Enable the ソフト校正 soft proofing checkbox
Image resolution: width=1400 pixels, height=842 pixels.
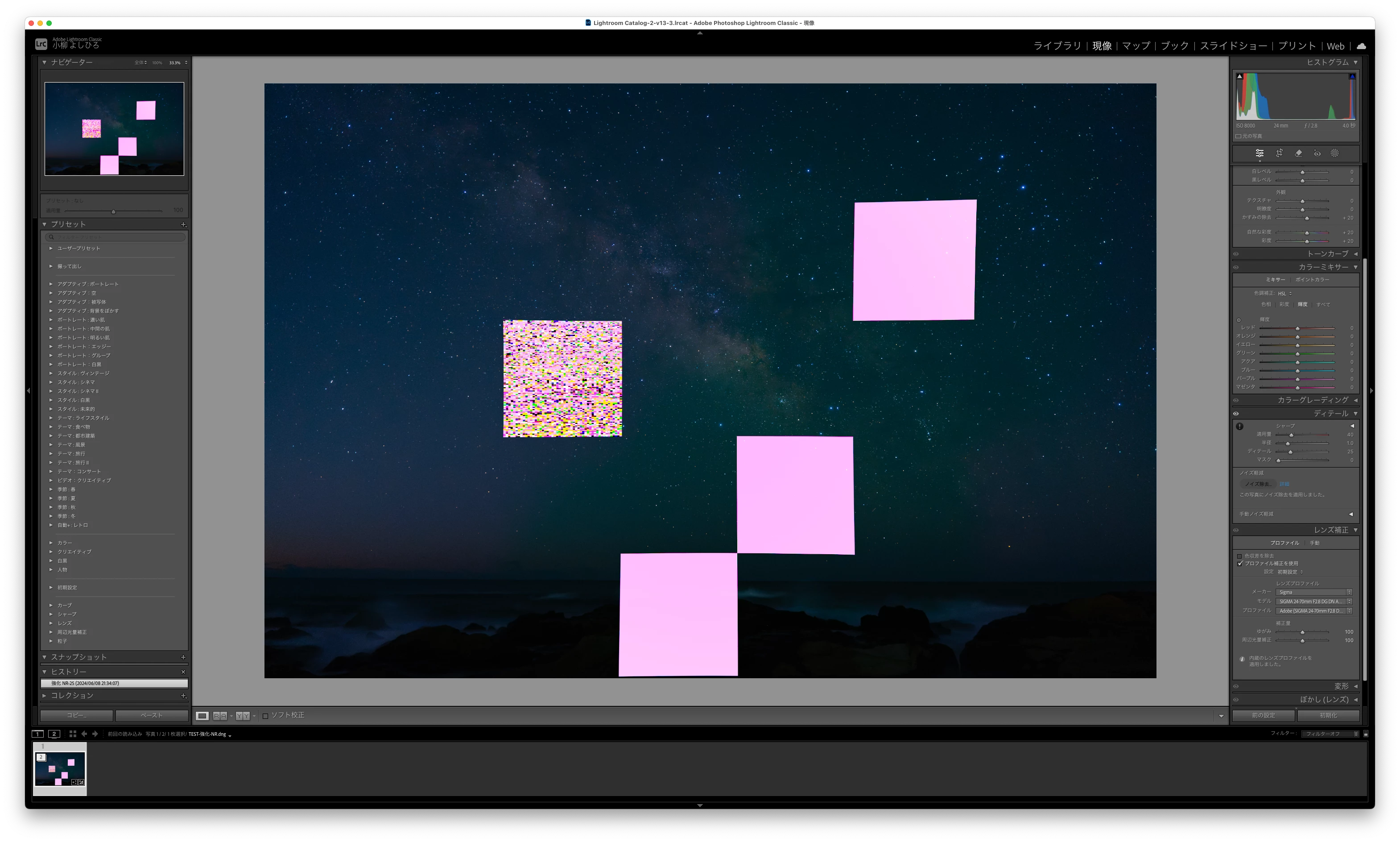click(265, 715)
